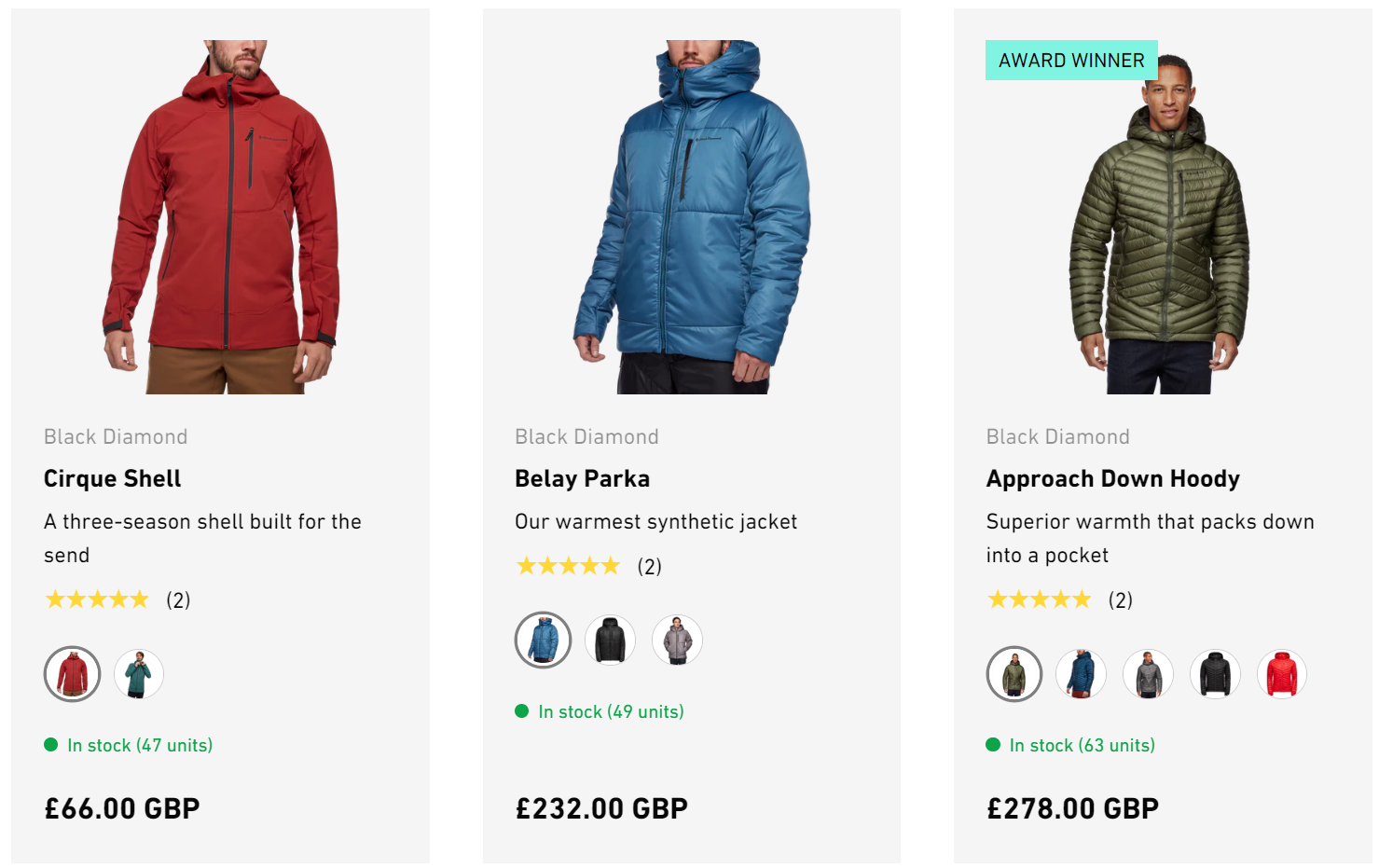Select teal color swatch for Cirque Shell

pyautogui.click(x=139, y=674)
